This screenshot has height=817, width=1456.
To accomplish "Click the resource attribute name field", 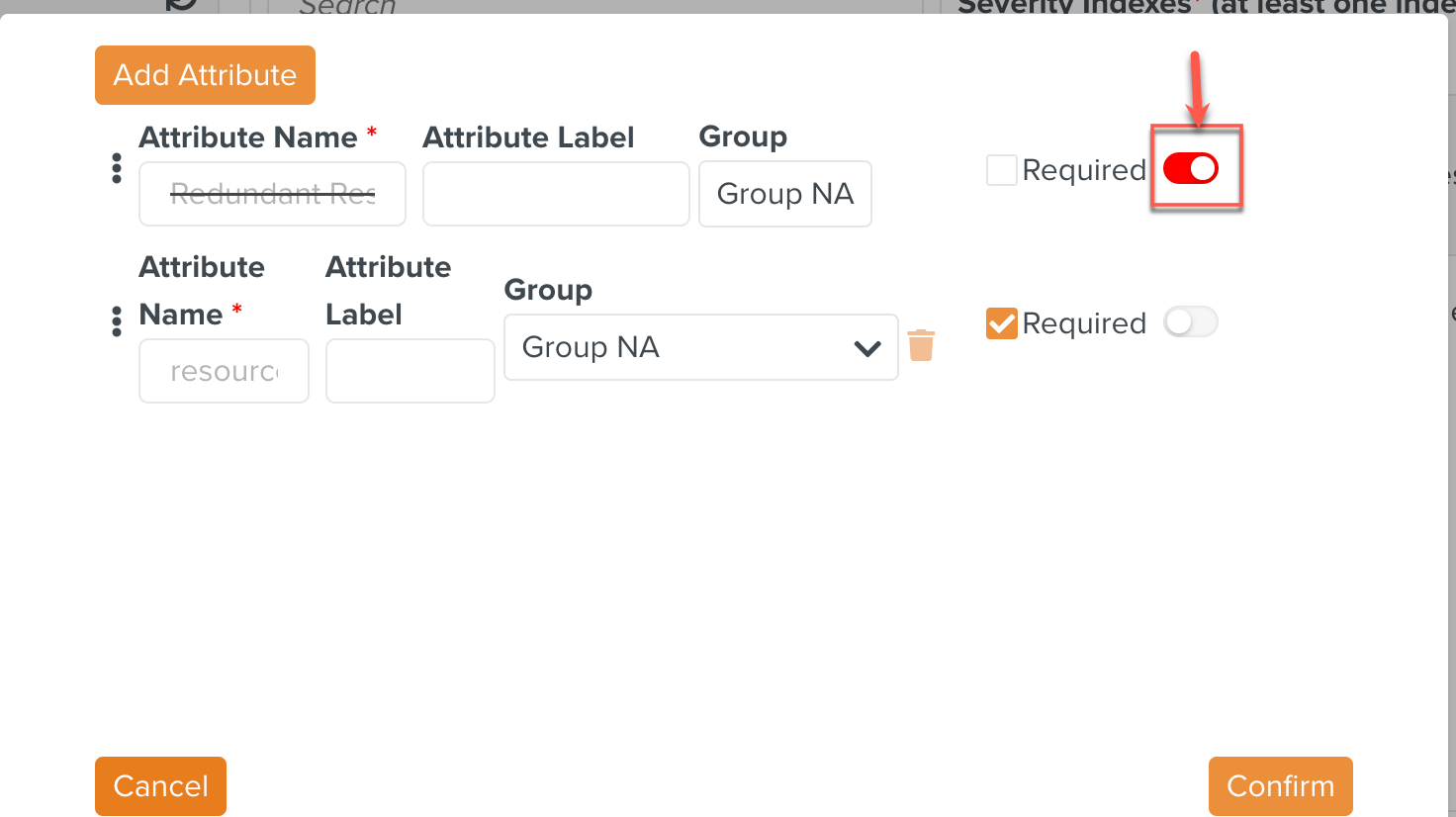I will click(224, 371).
